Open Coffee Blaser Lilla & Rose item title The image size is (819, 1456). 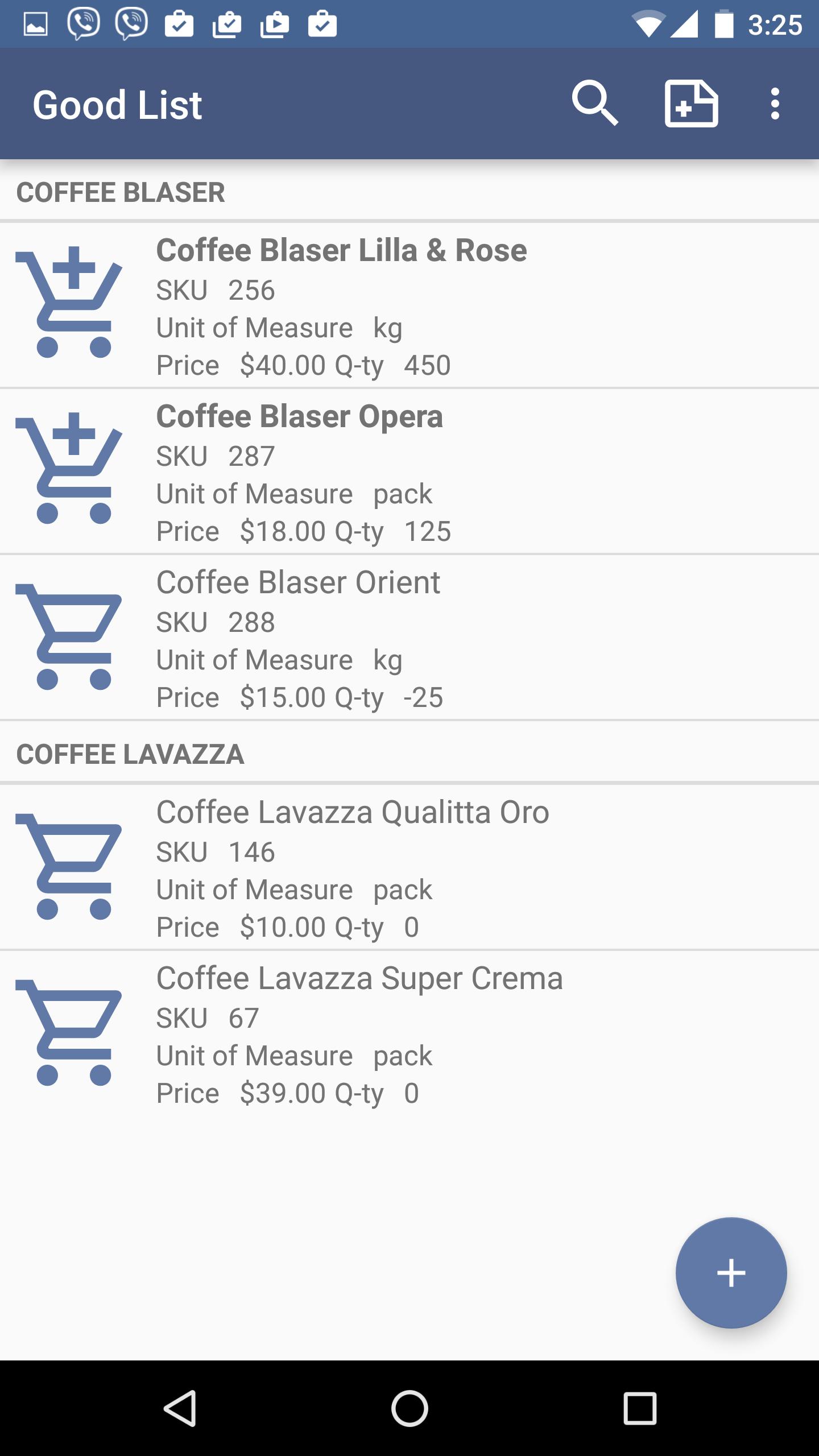point(341,250)
